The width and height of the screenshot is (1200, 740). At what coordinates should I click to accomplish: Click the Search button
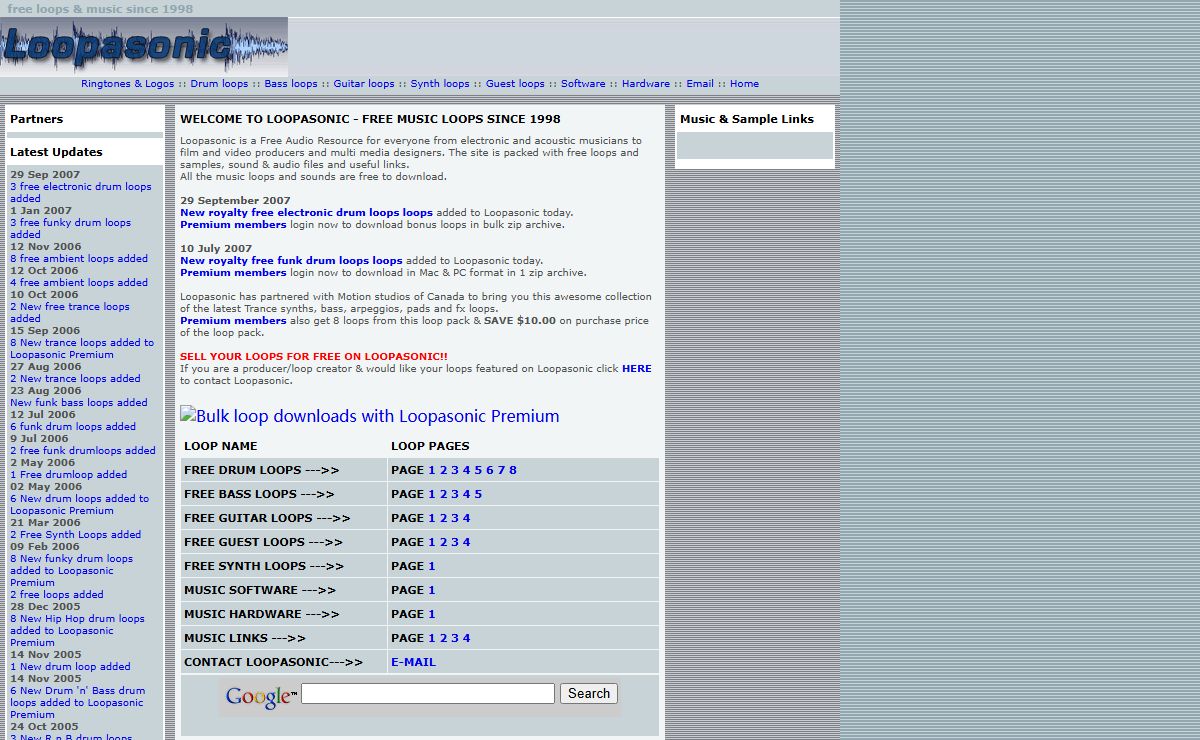[589, 694]
